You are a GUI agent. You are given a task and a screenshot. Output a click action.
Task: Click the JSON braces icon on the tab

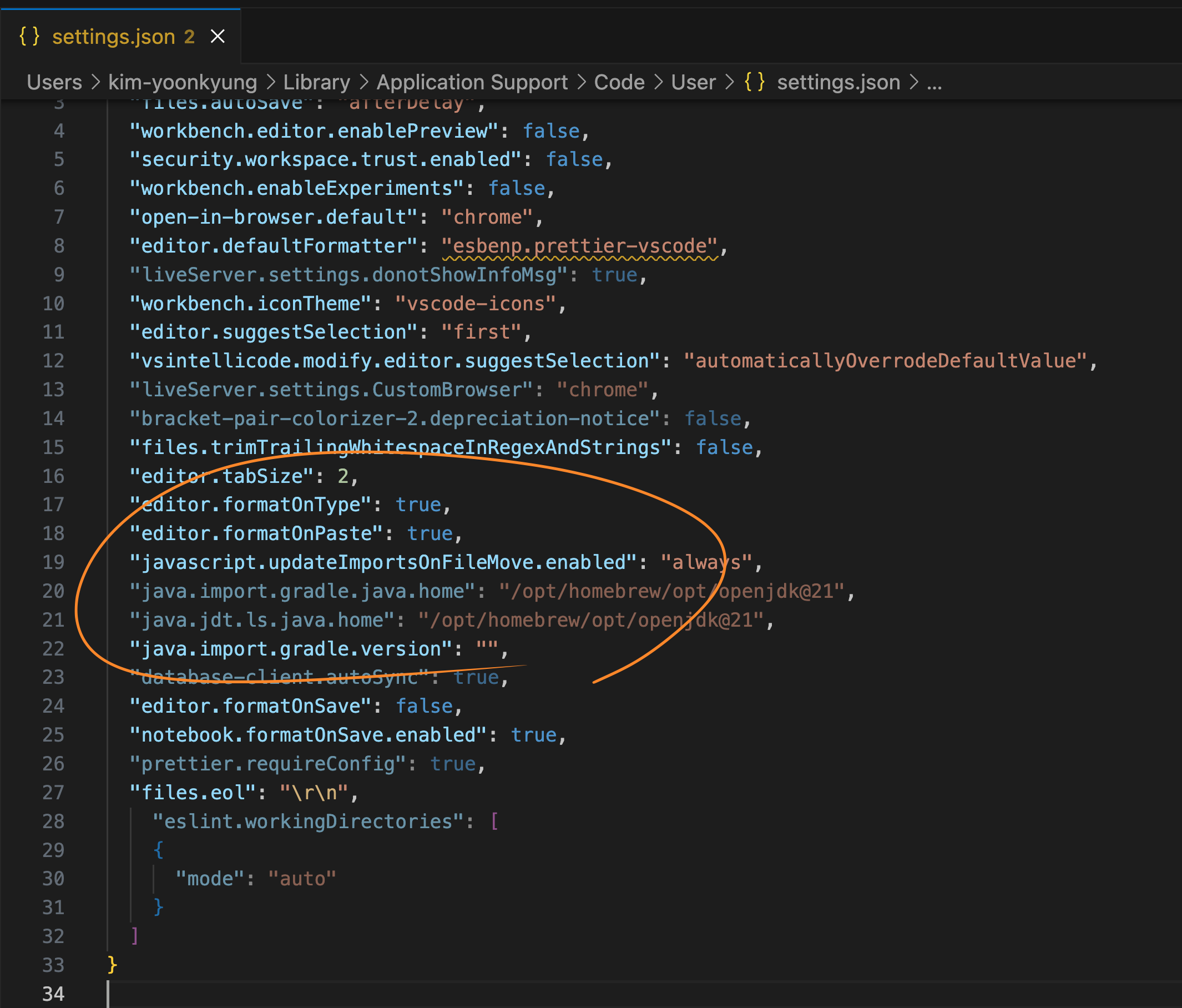click(29, 37)
